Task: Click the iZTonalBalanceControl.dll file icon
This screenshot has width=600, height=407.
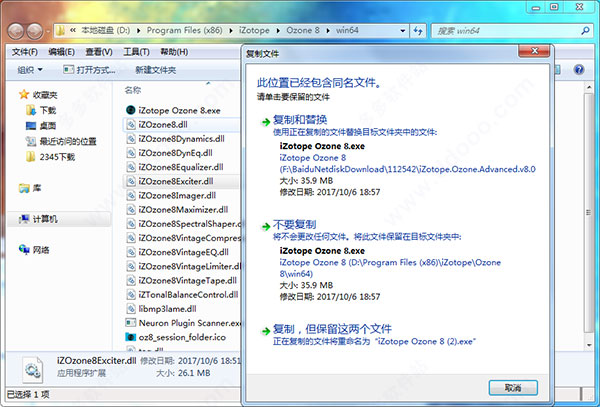Action: 131,295
